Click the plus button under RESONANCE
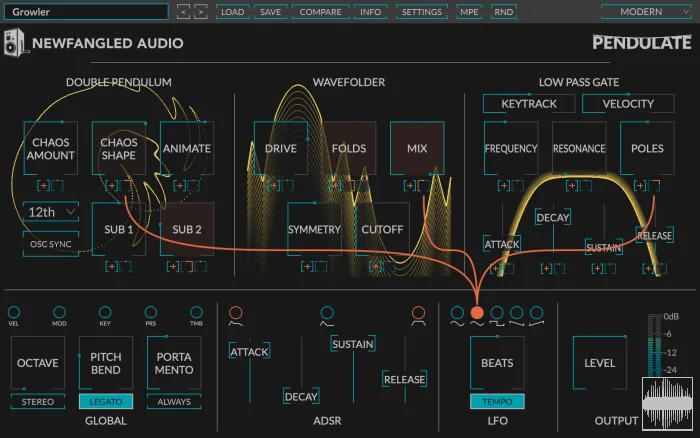 (572, 185)
